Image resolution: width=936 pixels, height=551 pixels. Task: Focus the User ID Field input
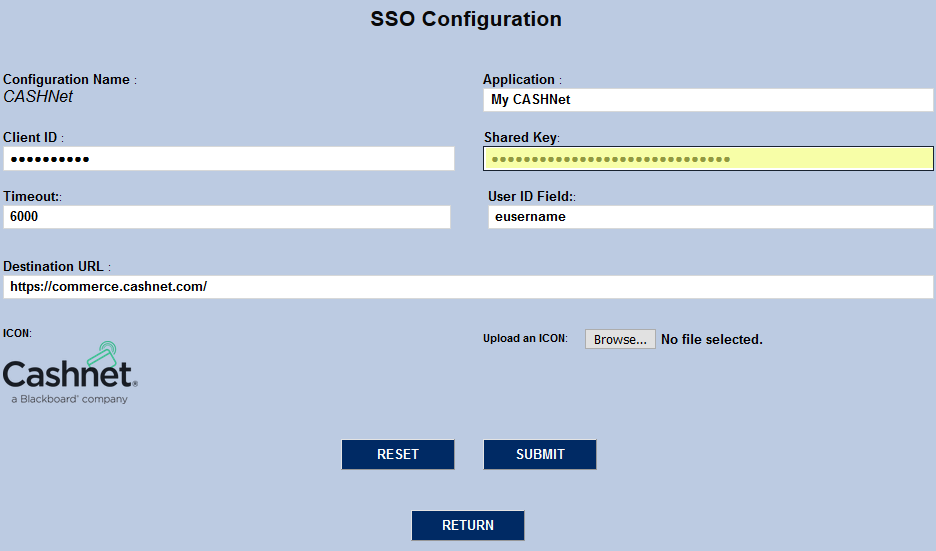(710, 217)
